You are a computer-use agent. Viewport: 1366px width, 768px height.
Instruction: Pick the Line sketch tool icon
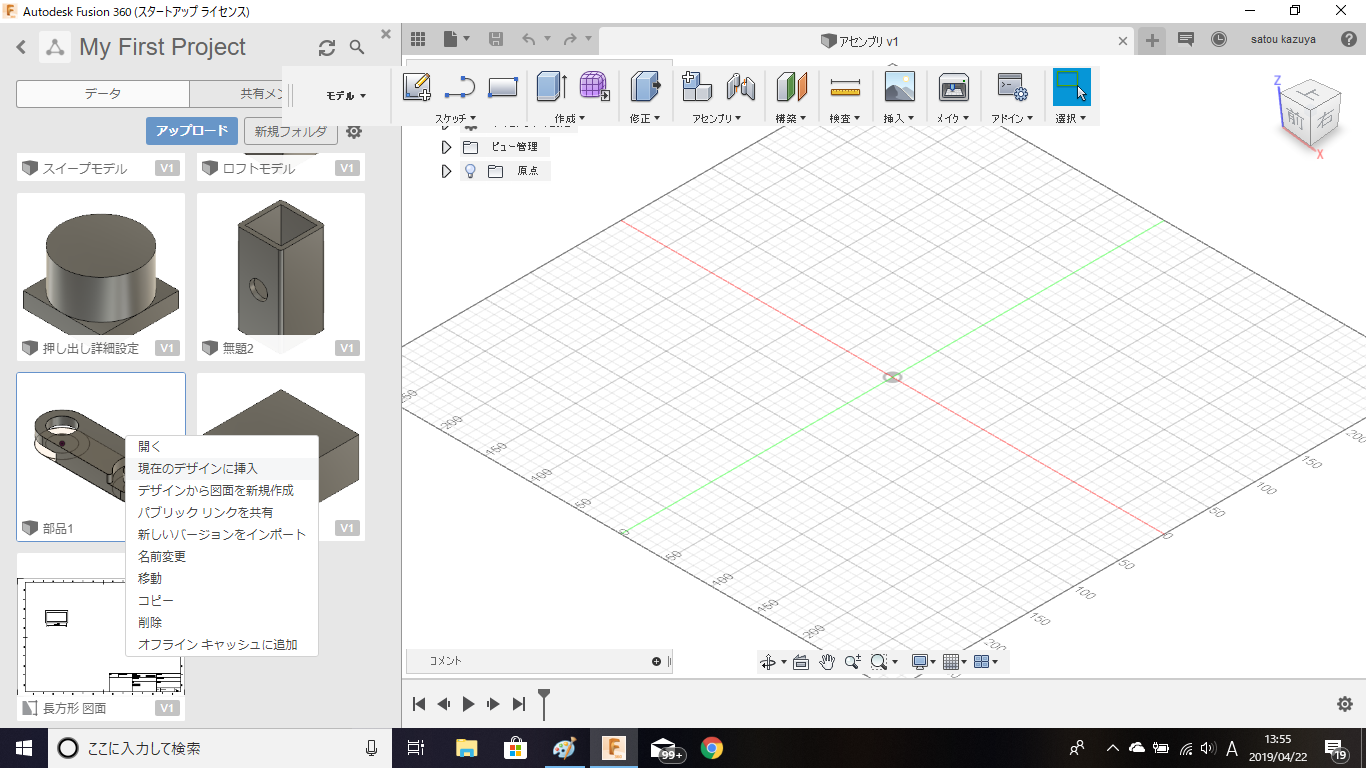click(x=459, y=88)
